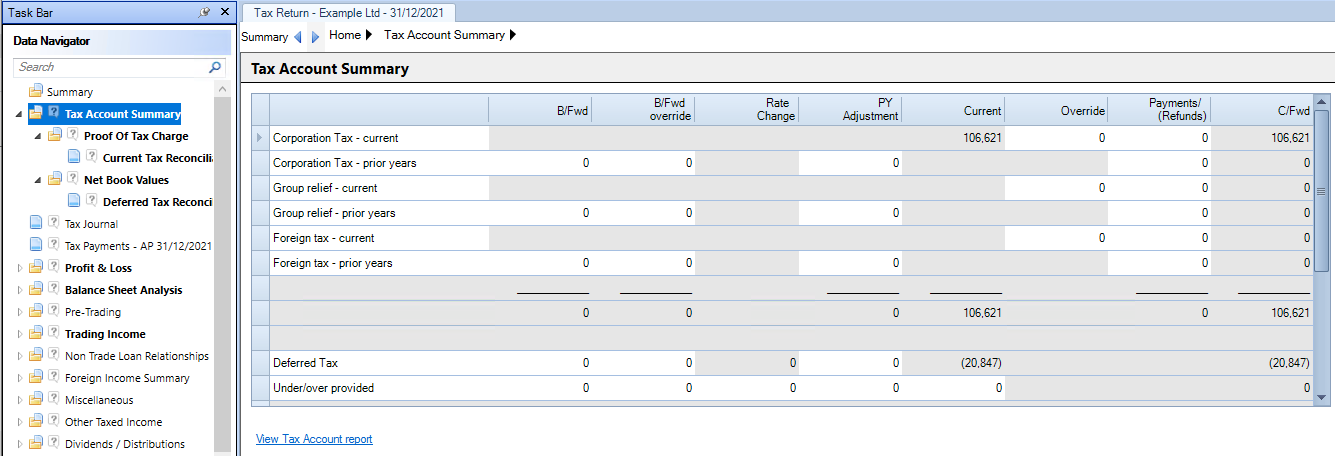Image resolution: width=1335 pixels, height=456 pixels.
Task: Click the search magnifier icon
Action: click(214, 67)
